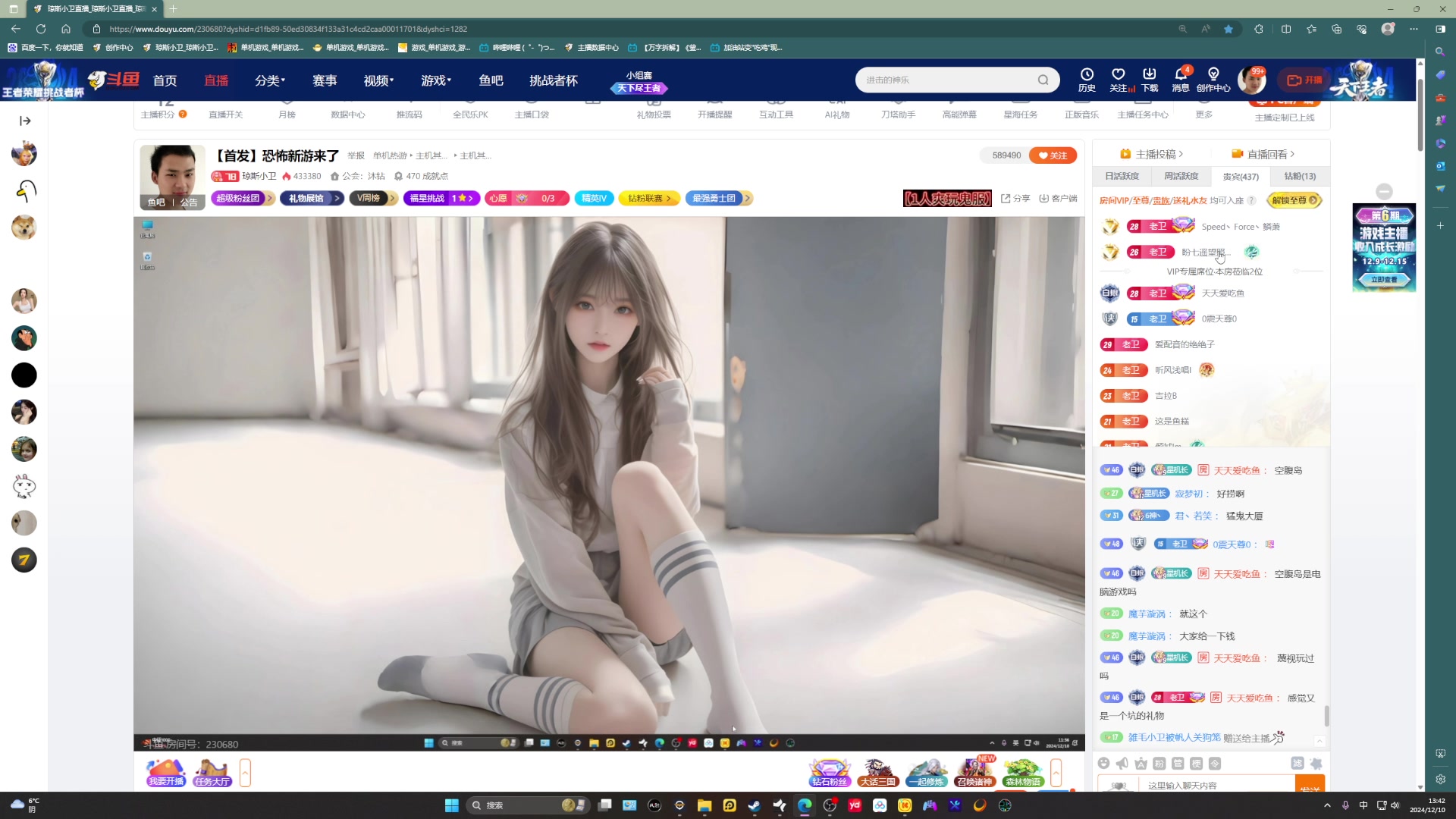Screen dimensions: 1456x819
Task: Go to 首页 in top navigation
Action: pos(165,80)
